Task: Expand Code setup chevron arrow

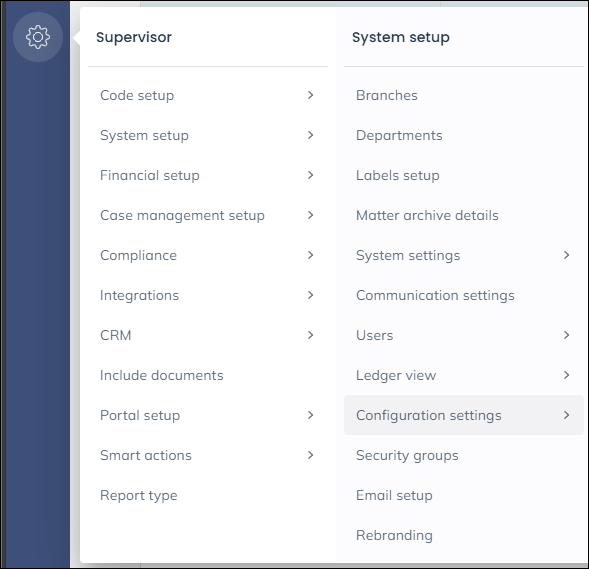Action: (x=310, y=95)
